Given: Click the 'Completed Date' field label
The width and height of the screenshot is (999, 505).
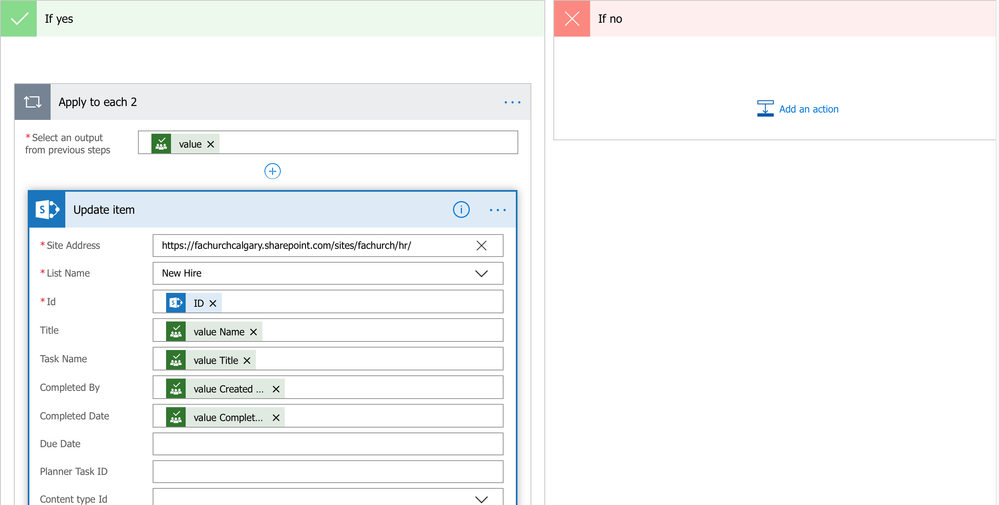Looking at the screenshot, I should pos(75,416).
